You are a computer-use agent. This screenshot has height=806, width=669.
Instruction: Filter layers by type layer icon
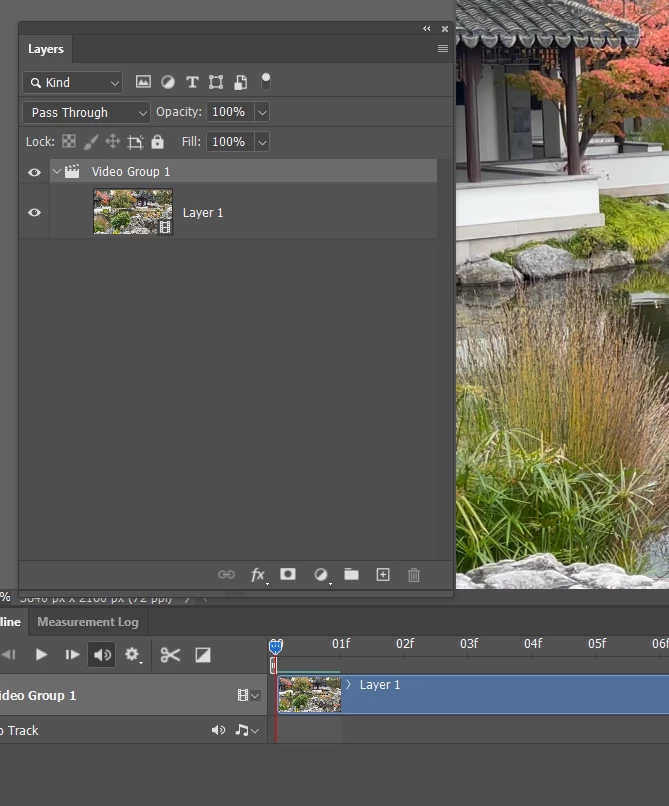pyautogui.click(x=192, y=82)
